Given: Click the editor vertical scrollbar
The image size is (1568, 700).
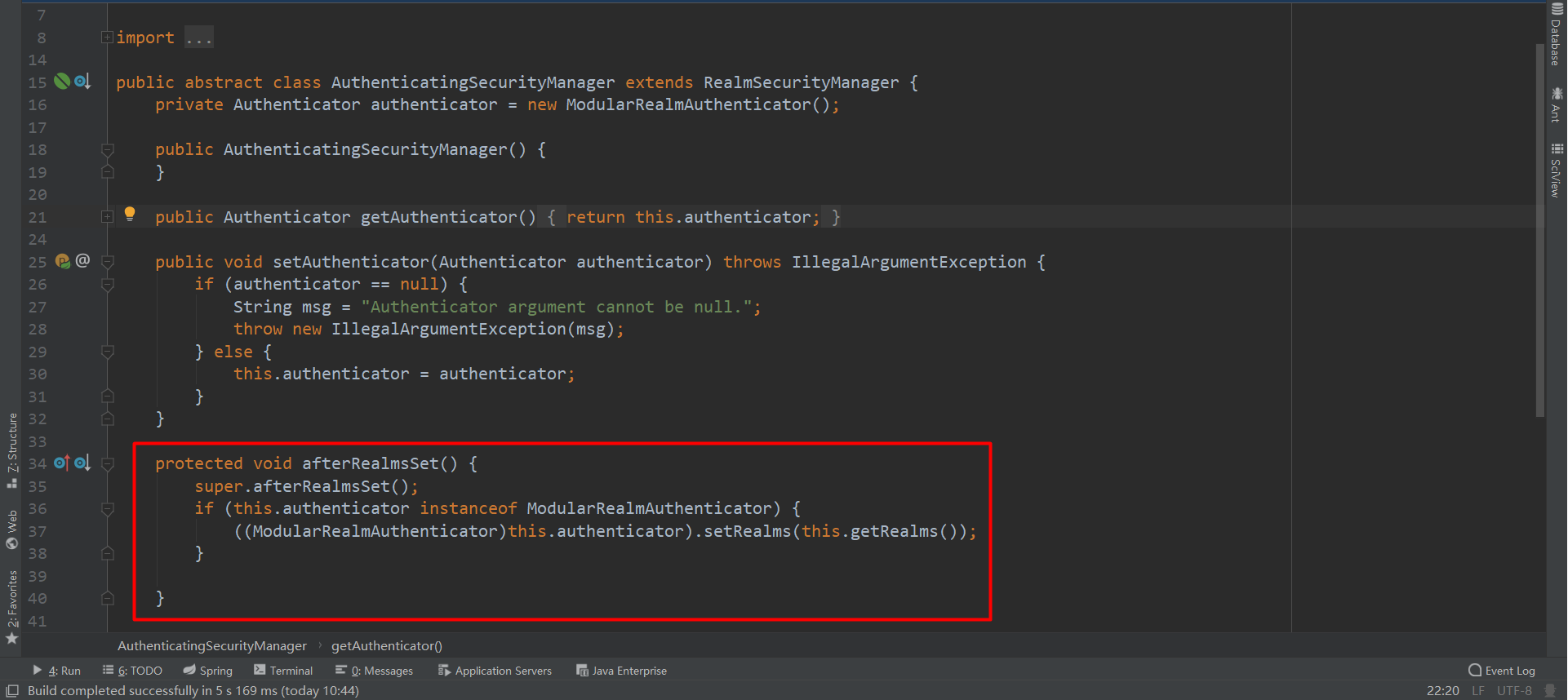Looking at the screenshot, I should point(1540,230).
